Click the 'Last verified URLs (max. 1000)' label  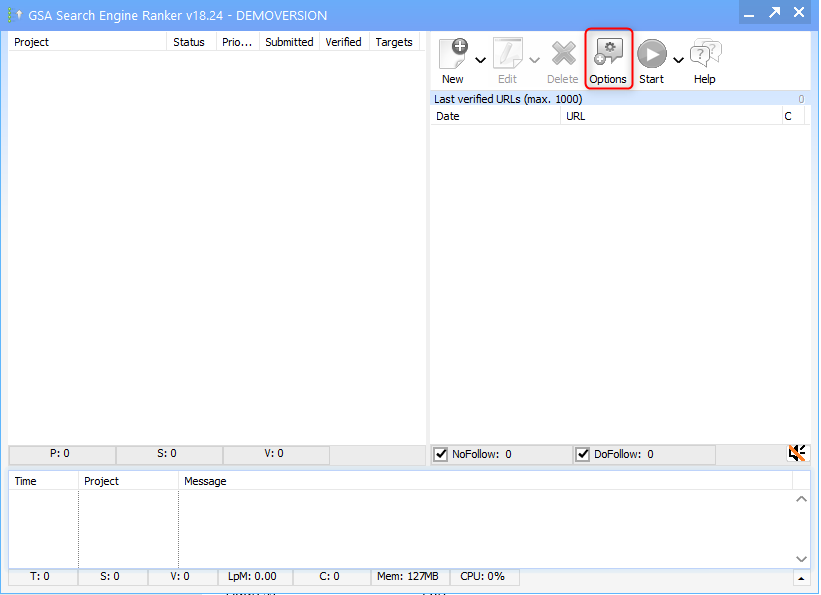pos(508,99)
